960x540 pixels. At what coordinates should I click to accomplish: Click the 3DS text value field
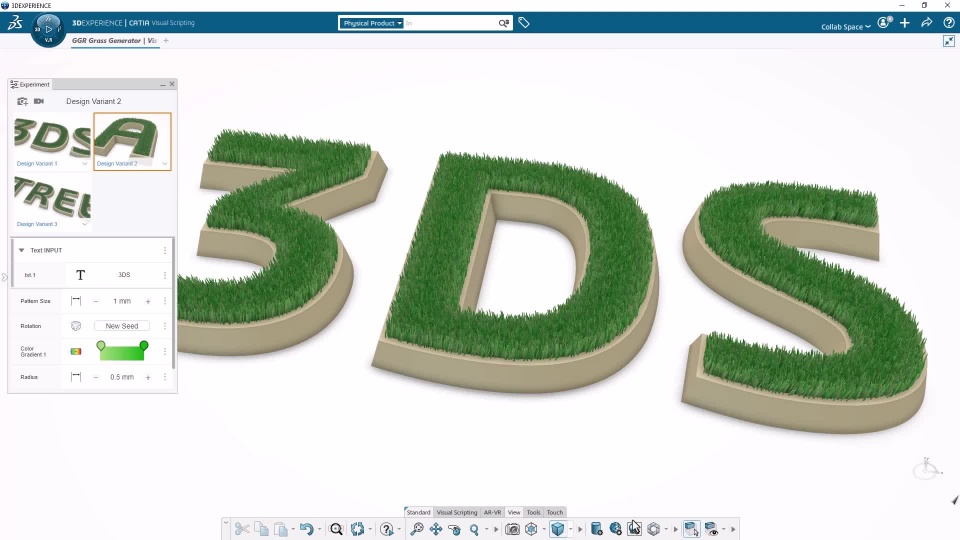coord(124,275)
